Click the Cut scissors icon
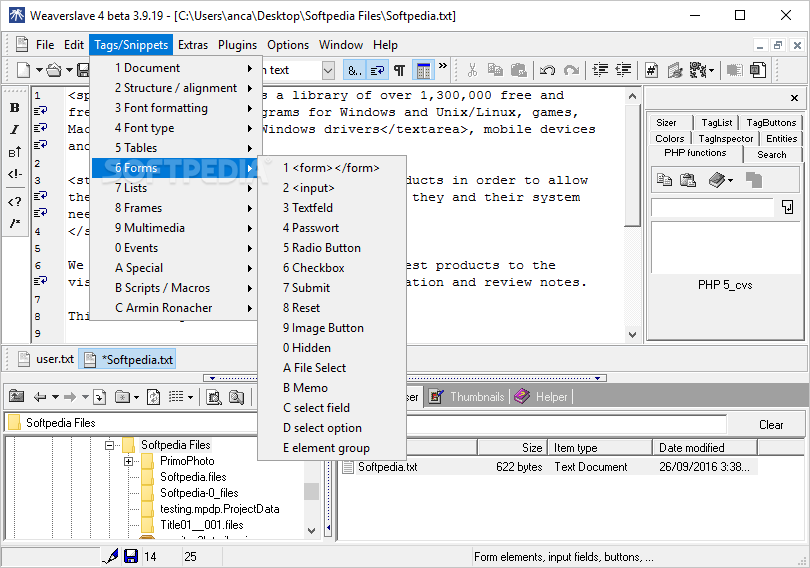Screen dimensions: 810x568 pyautogui.click(x=472, y=70)
